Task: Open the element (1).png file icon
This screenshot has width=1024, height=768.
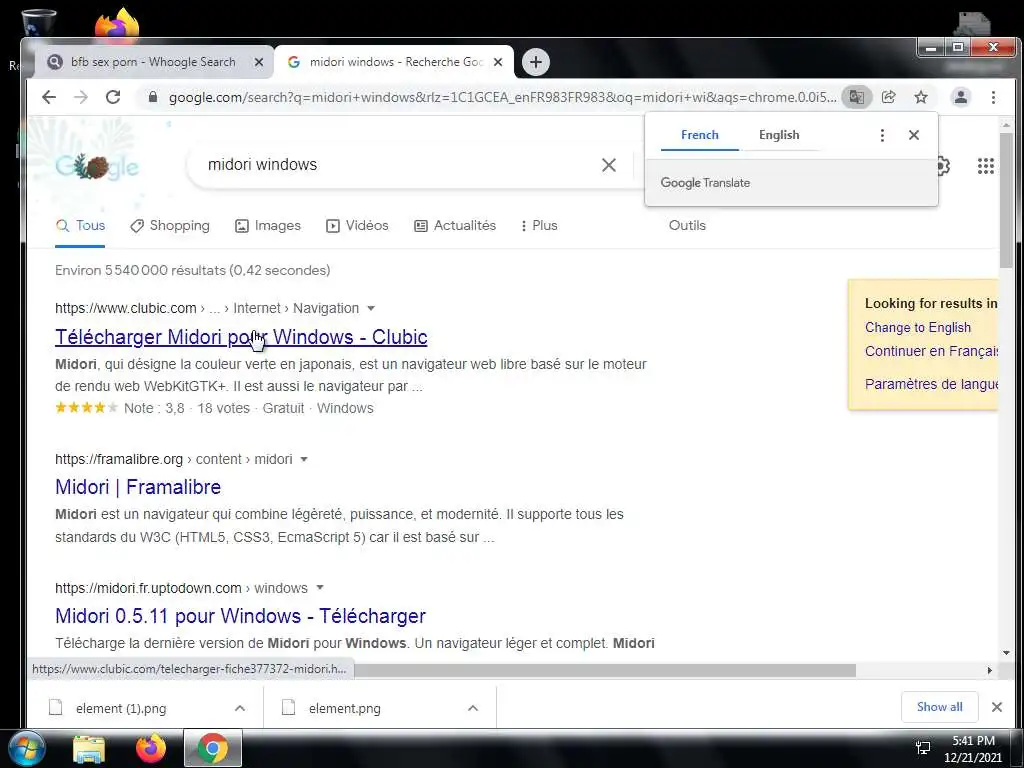Action: click(x=56, y=708)
